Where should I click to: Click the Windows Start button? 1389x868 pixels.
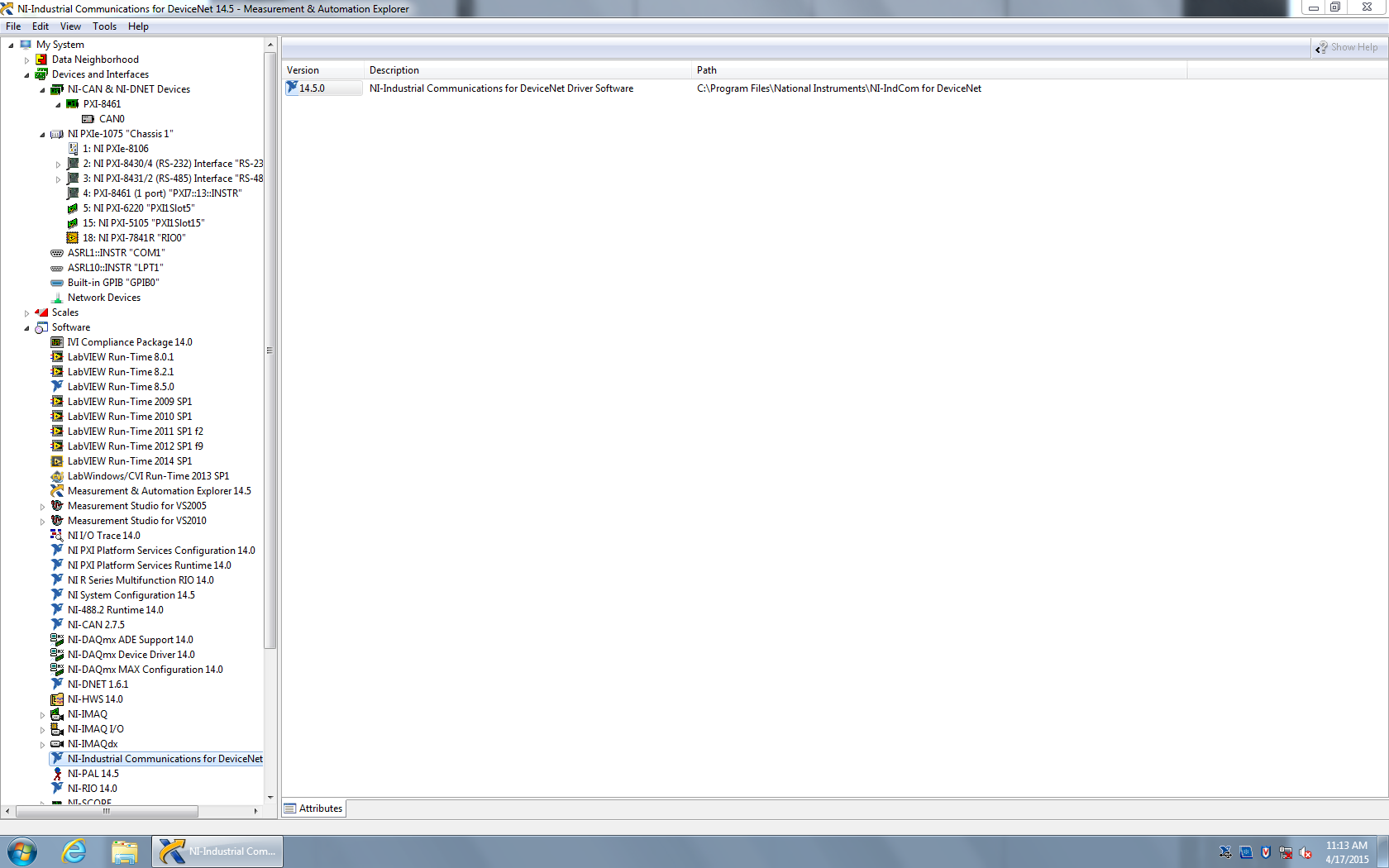[x=22, y=851]
